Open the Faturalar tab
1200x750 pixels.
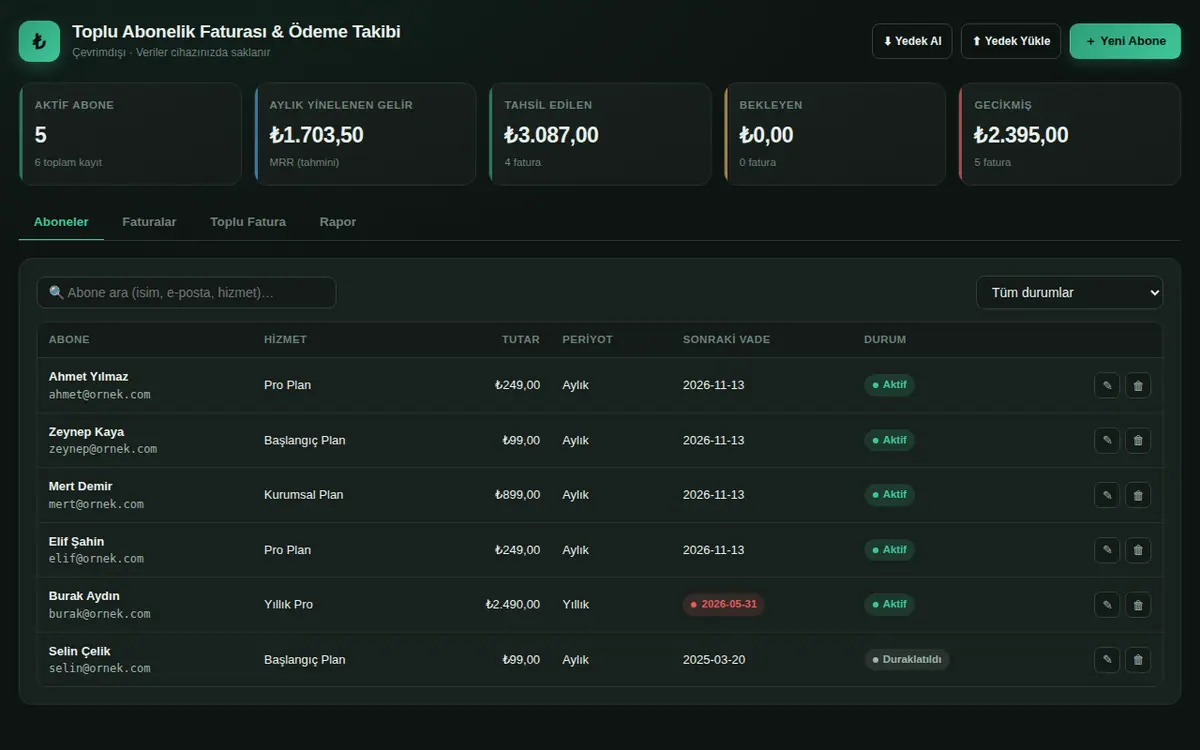click(149, 222)
